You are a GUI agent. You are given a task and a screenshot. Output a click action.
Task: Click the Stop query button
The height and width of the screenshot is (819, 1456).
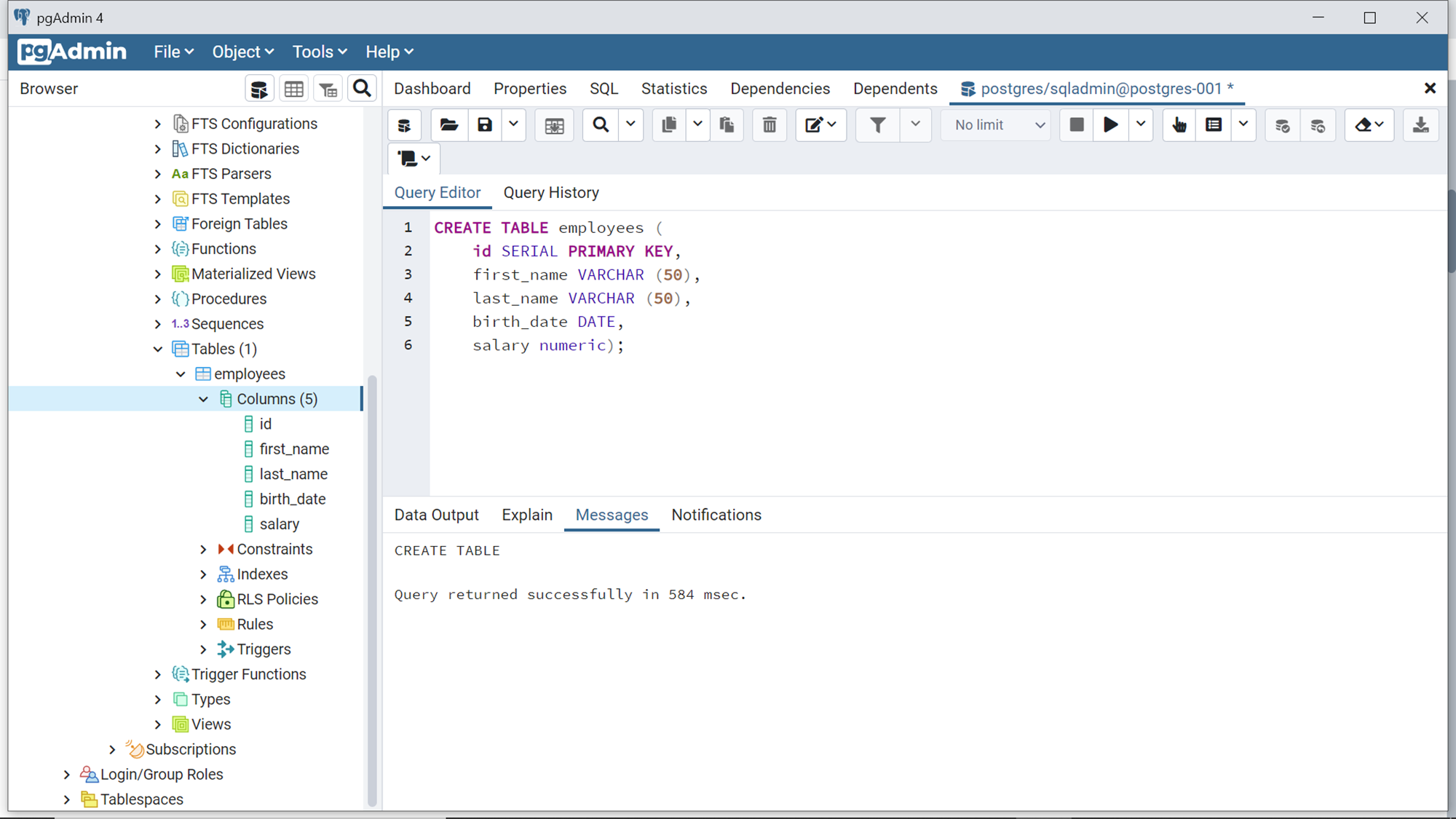pyautogui.click(x=1076, y=125)
